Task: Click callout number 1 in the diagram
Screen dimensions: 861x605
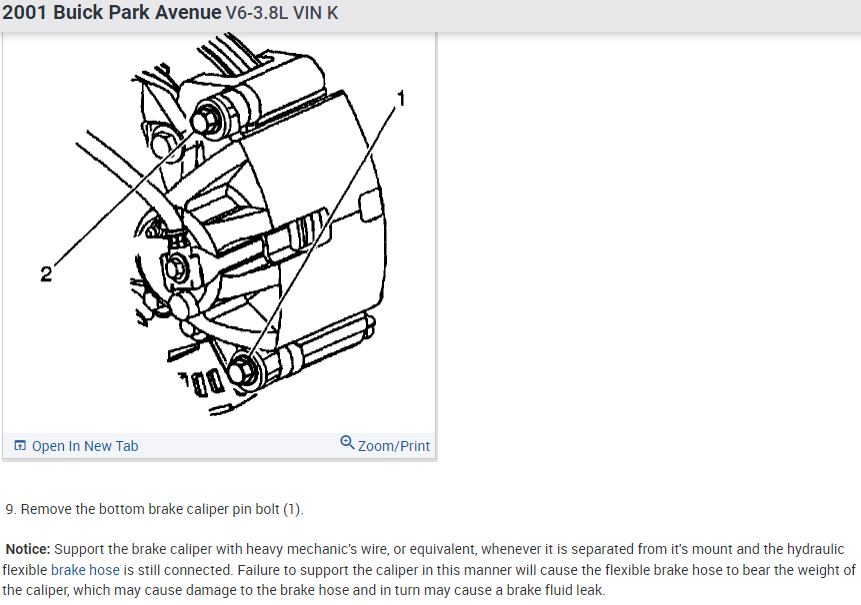Action: (401, 99)
